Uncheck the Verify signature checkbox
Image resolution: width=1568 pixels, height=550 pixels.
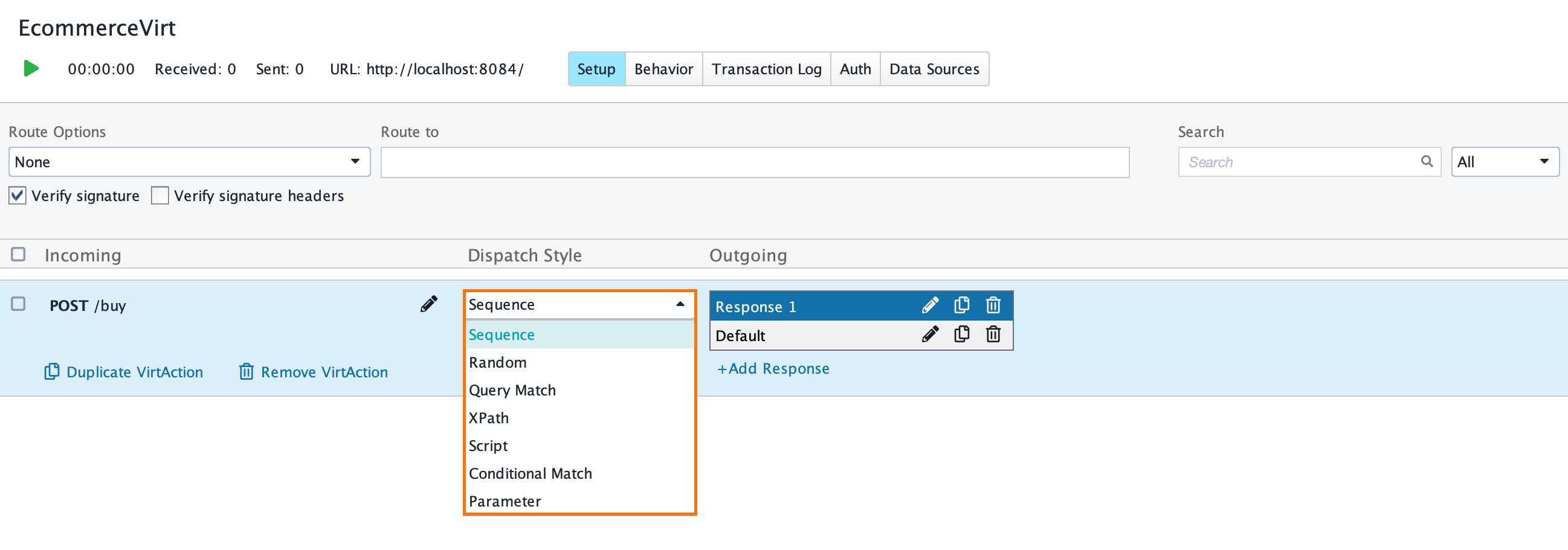click(x=16, y=195)
